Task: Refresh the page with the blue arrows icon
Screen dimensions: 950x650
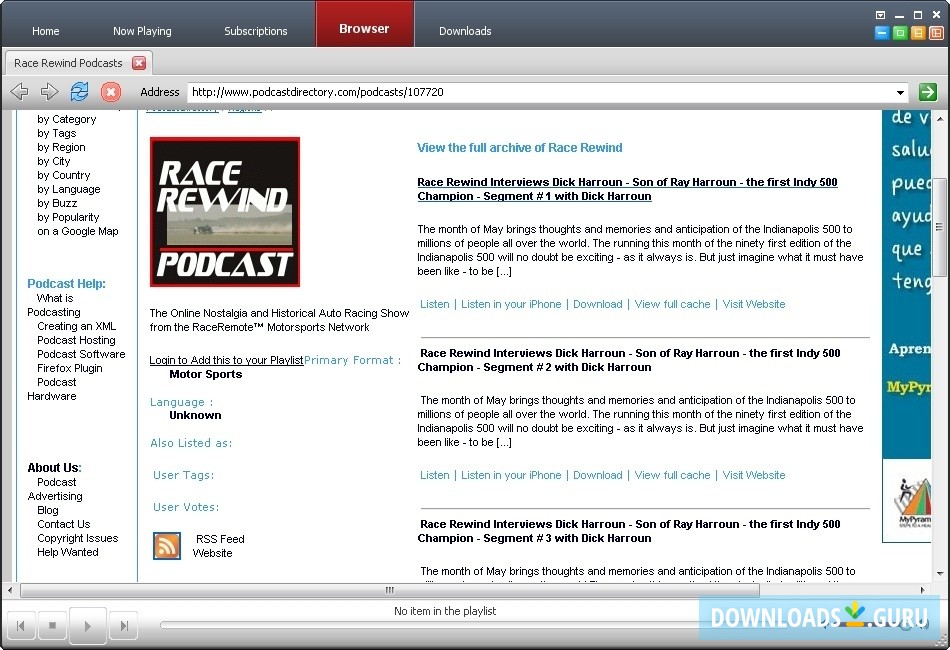Action: [x=79, y=92]
